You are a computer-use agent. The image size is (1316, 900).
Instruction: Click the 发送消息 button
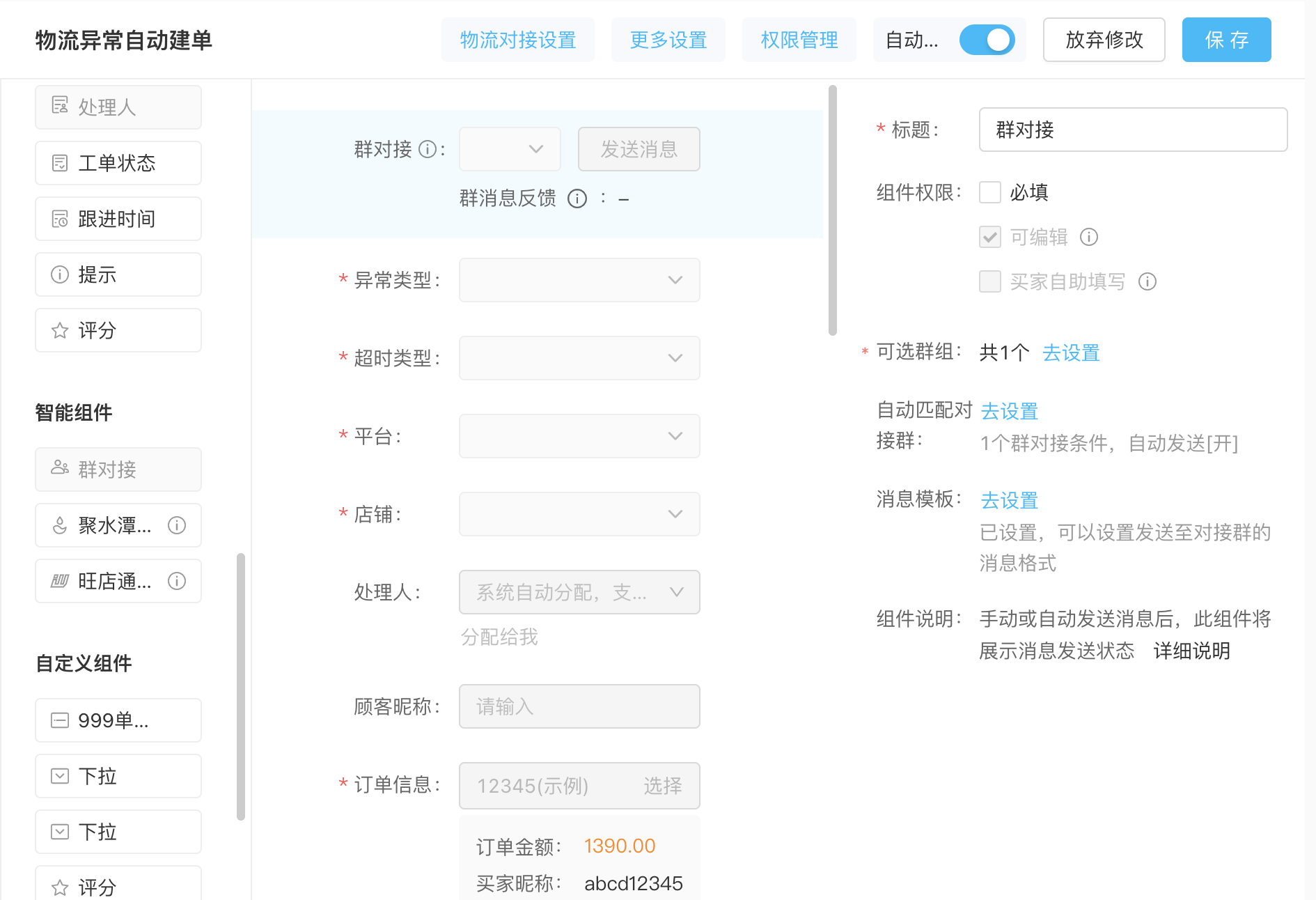click(639, 149)
